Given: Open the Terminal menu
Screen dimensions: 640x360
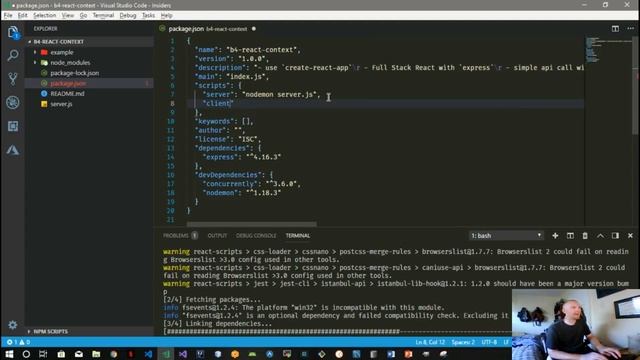Looking at the screenshot, I should pos(103,16).
